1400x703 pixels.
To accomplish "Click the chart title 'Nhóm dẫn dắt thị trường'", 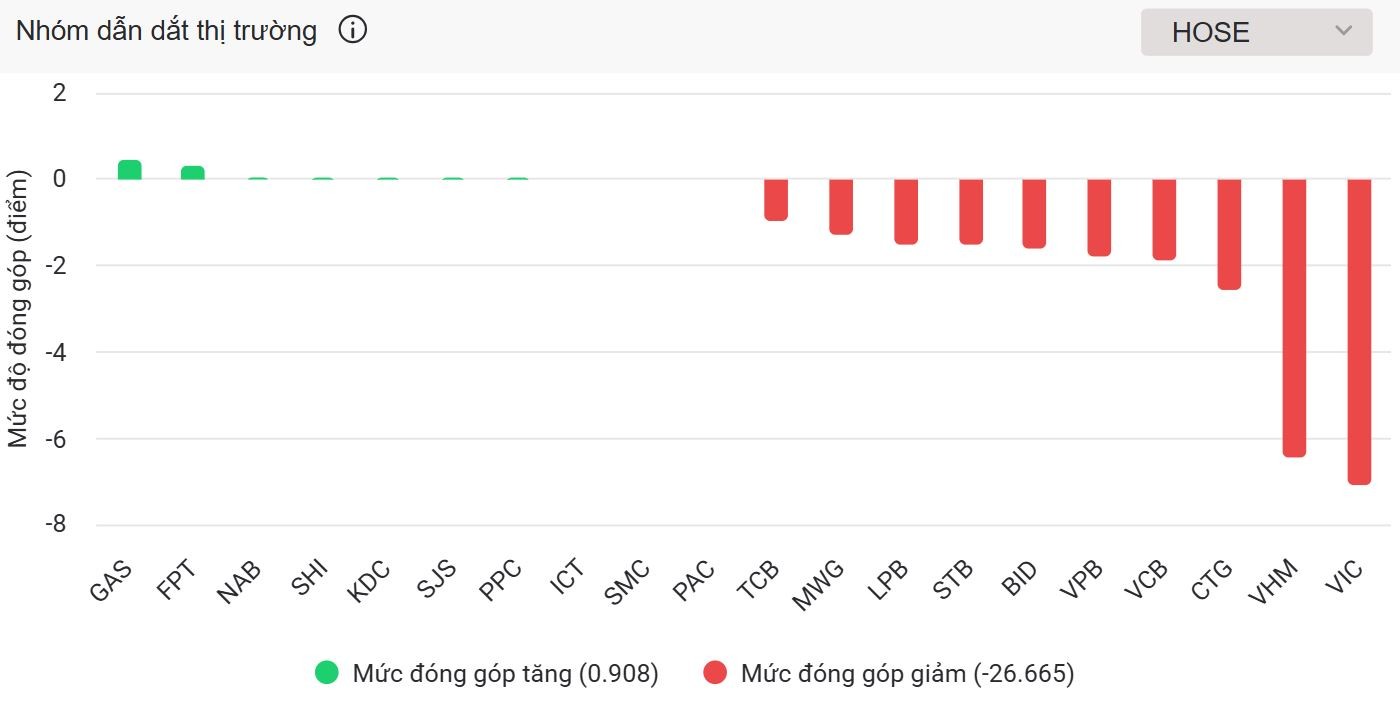I will (x=165, y=30).
